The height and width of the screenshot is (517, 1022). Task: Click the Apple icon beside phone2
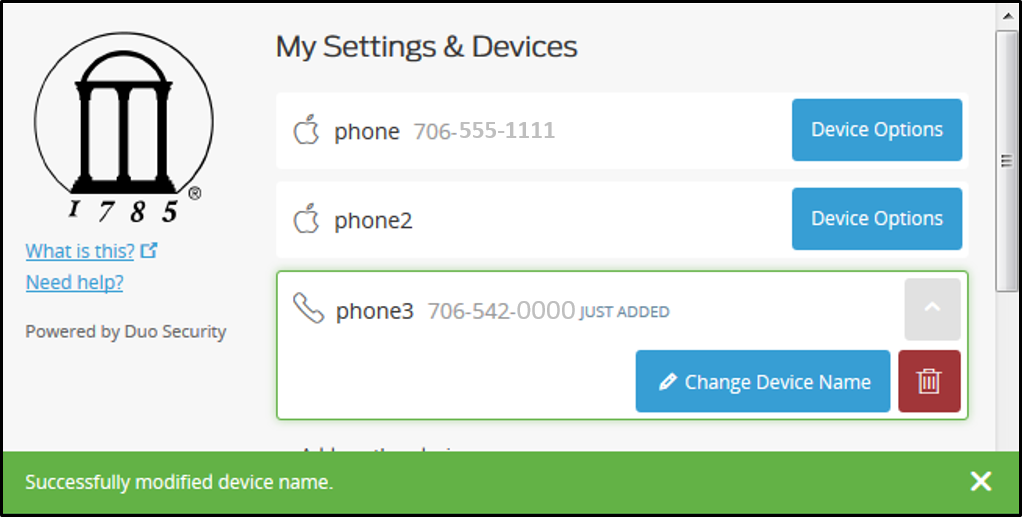pyautogui.click(x=306, y=218)
